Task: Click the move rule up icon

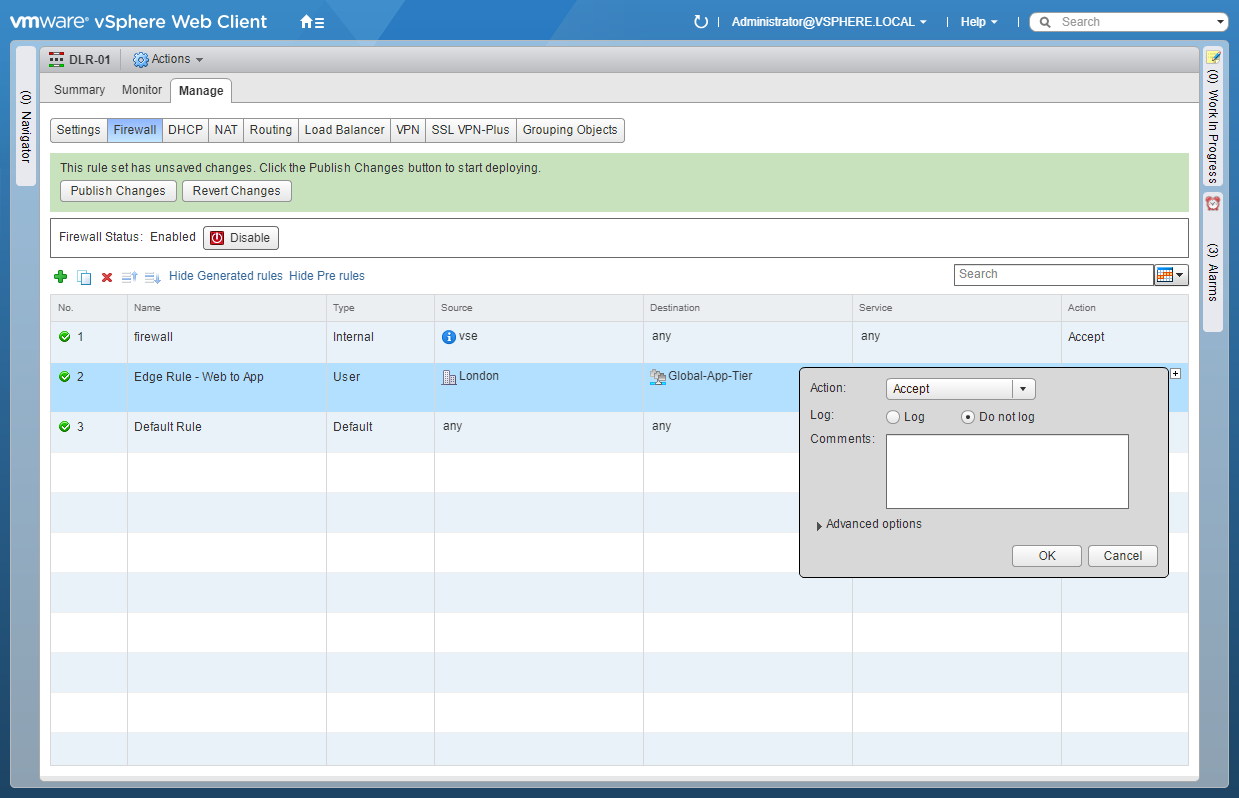Action: point(129,277)
